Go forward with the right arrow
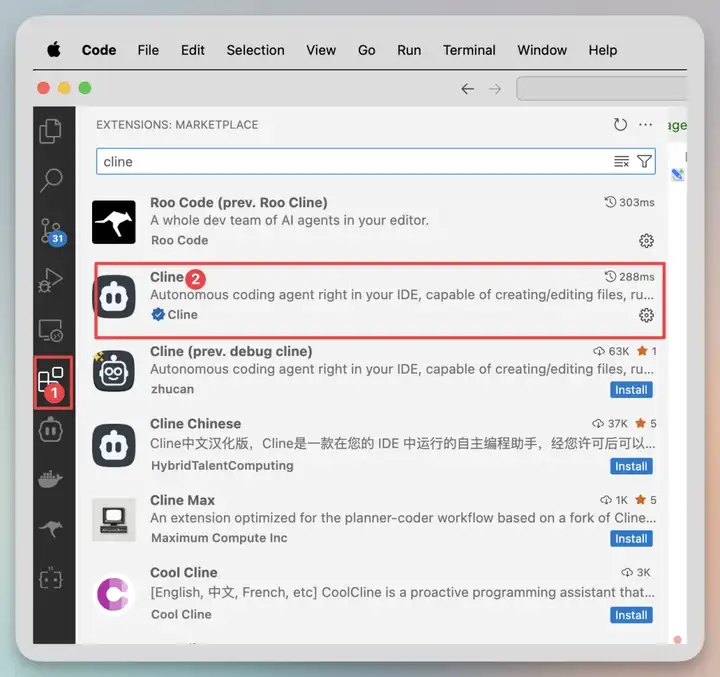Viewport: 720px width, 677px height. [x=495, y=89]
